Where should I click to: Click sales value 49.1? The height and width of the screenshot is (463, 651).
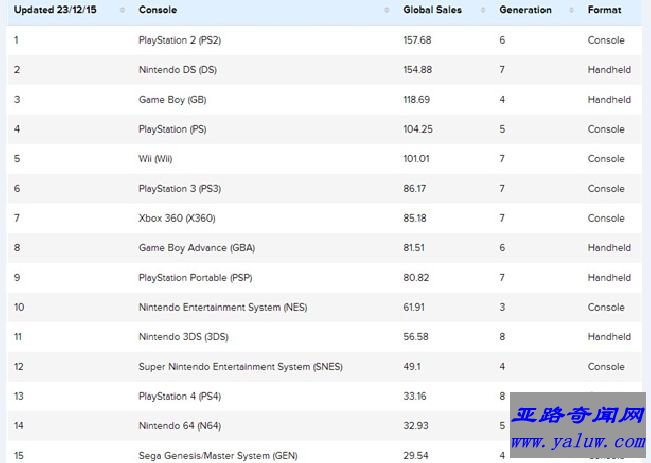412,367
